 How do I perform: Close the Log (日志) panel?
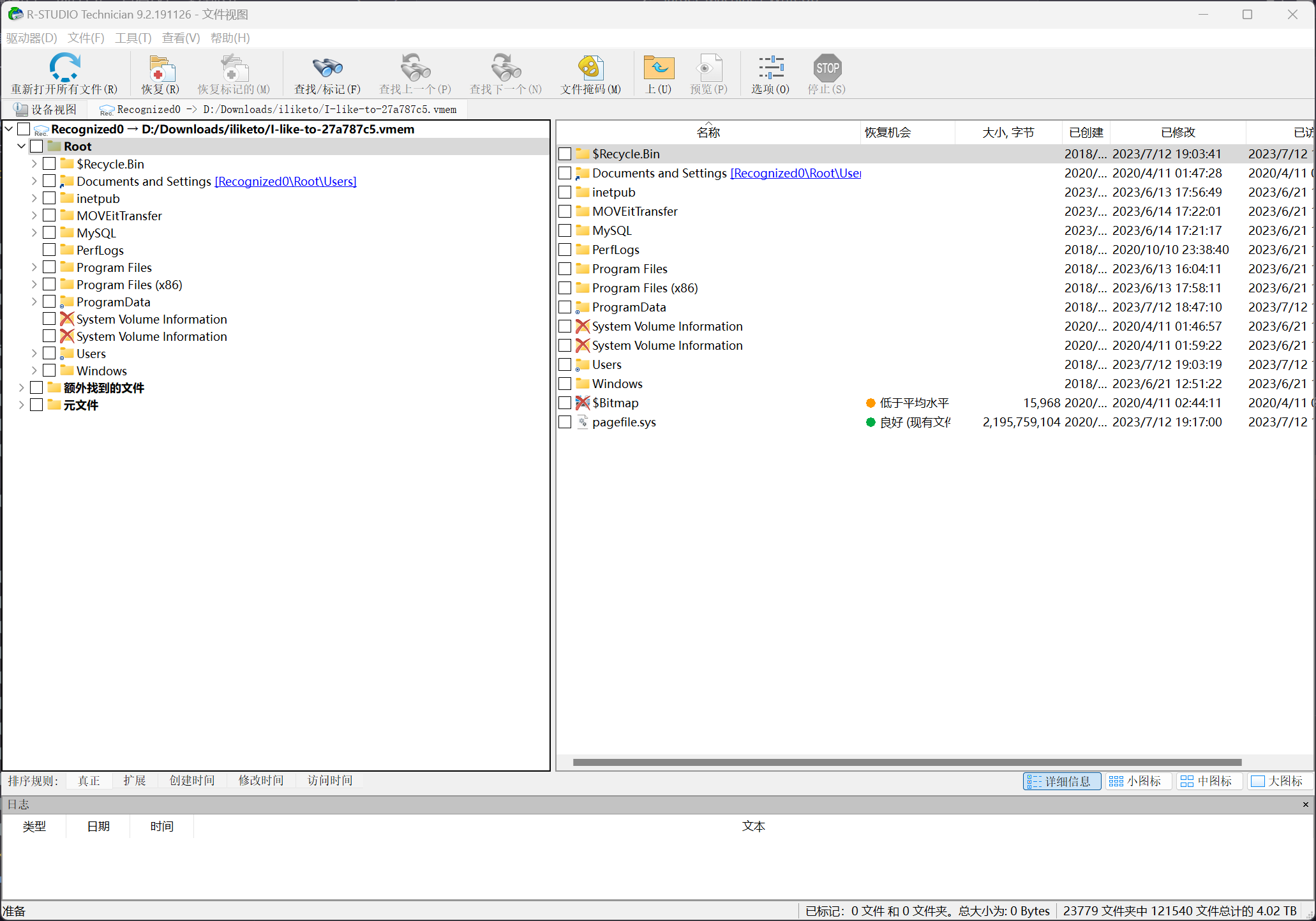(x=1305, y=805)
